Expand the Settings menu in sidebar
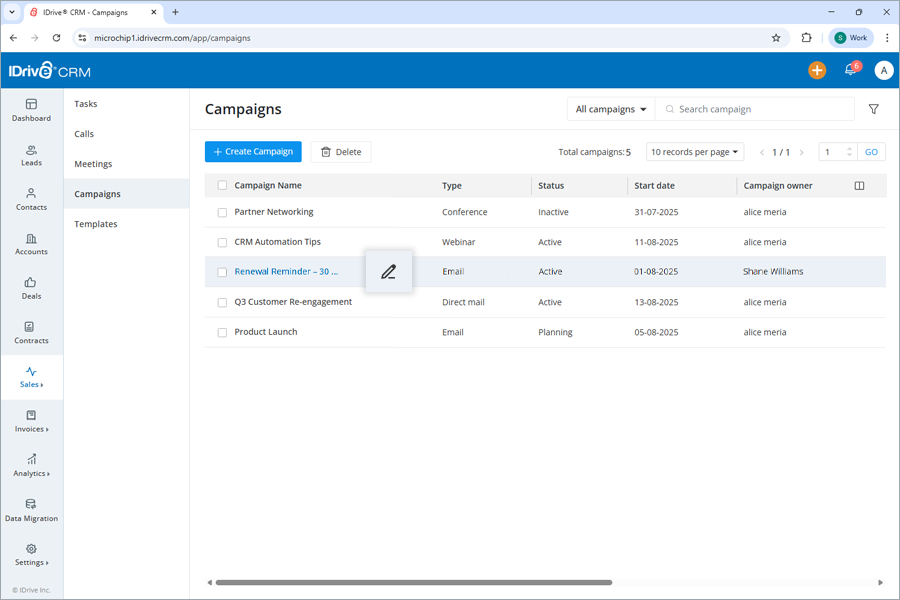This screenshot has height=600, width=900. (31, 556)
